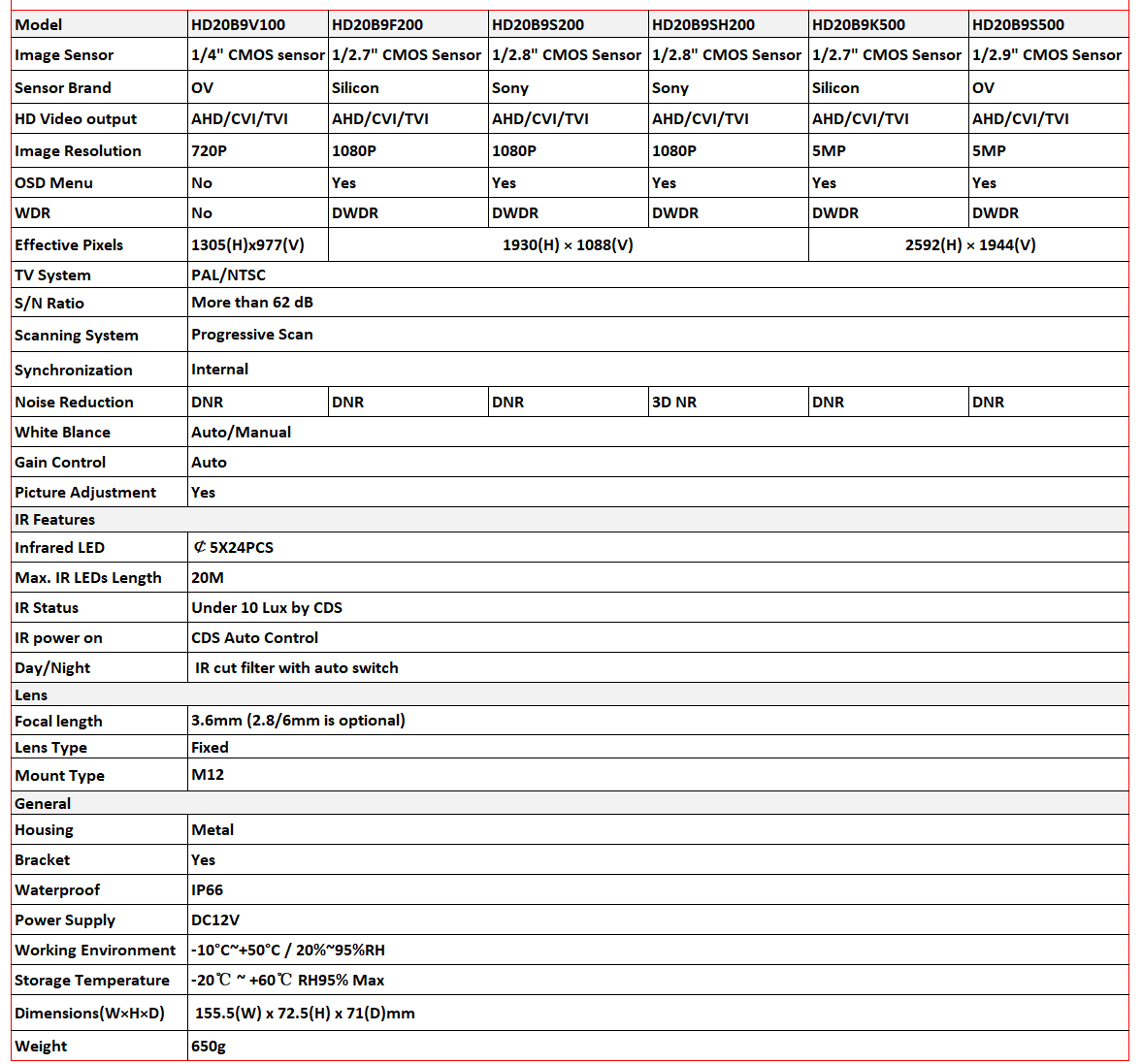Screen dimensions: 1143x1064
Task: Click the 1/2.7" CMOS Sensor cell under HD20B9F200
Action: pyautogui.click(x=407, y=55)
